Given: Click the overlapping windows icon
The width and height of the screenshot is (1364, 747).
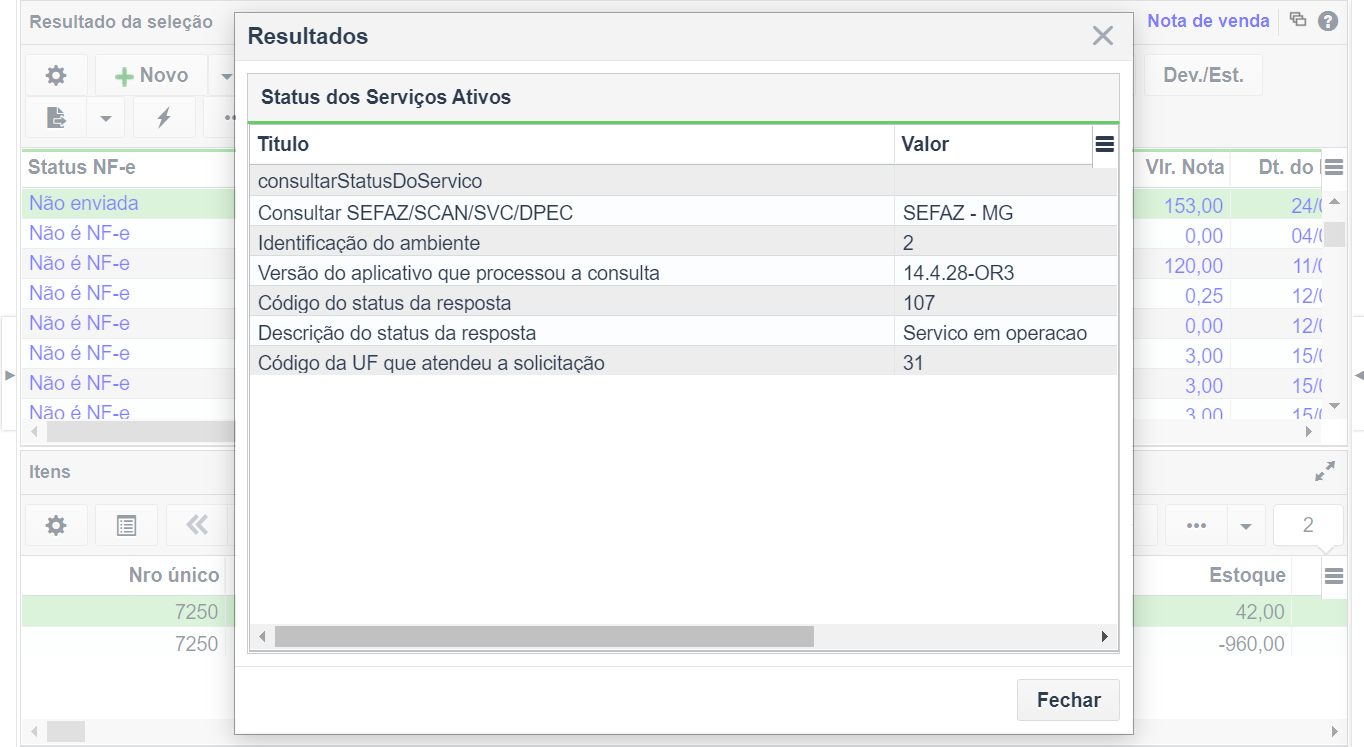Looking at the screenshot, I should pyautogui.click(x=1298, y=20).
